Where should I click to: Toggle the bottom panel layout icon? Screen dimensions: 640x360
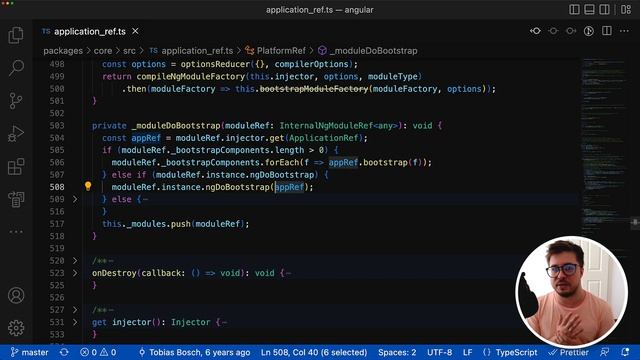coord(589,9)
